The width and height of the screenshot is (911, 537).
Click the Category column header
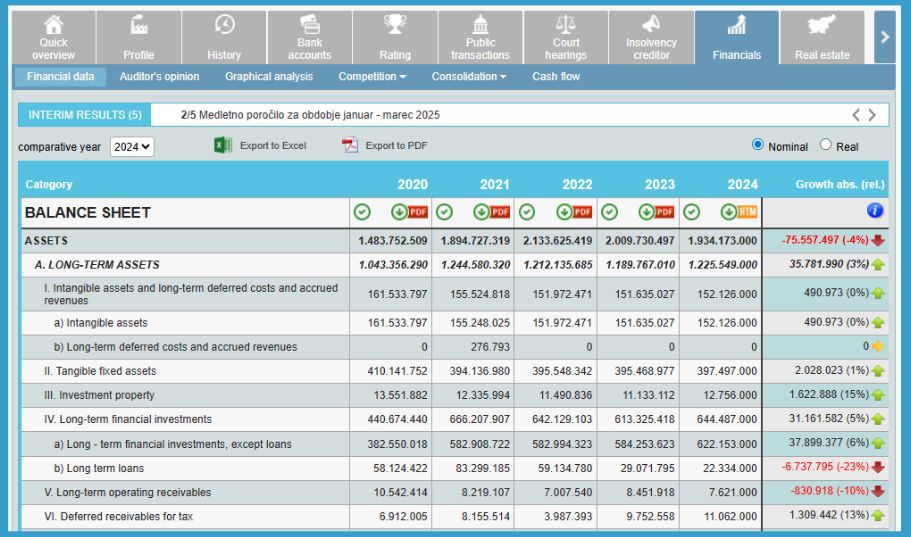click(49, 184)
